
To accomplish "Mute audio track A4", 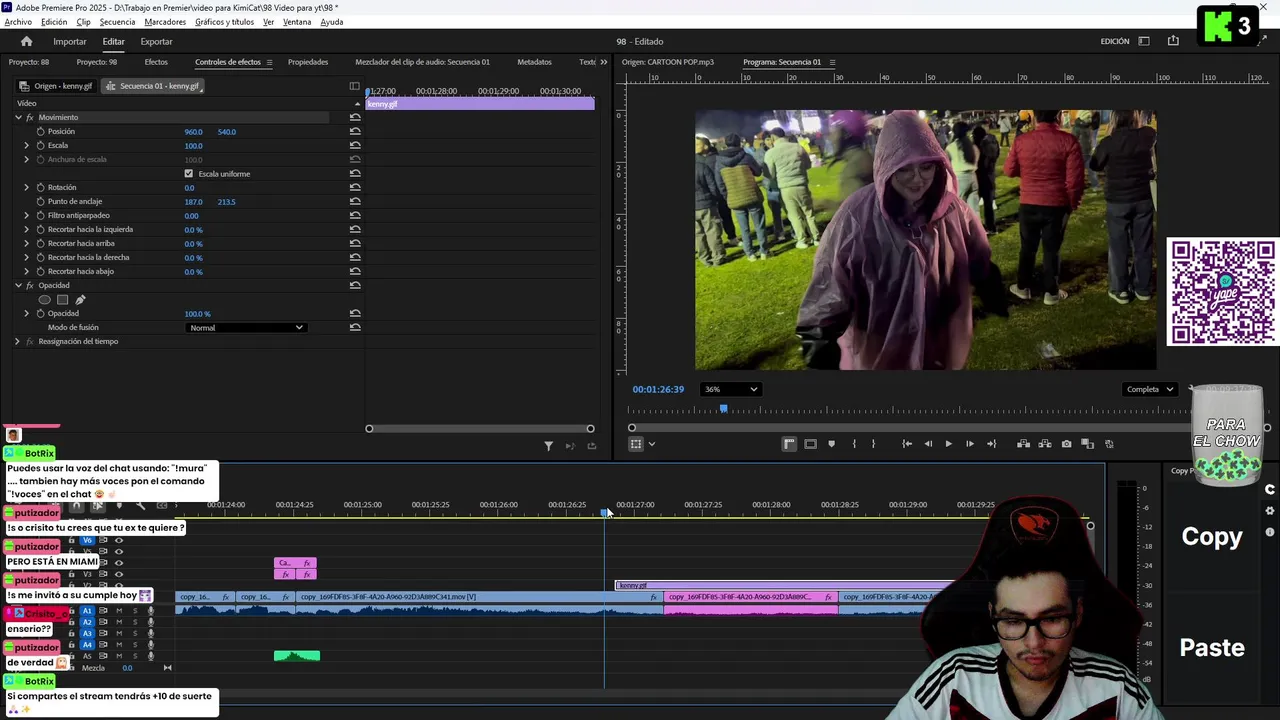I will (x=119, y=645).
